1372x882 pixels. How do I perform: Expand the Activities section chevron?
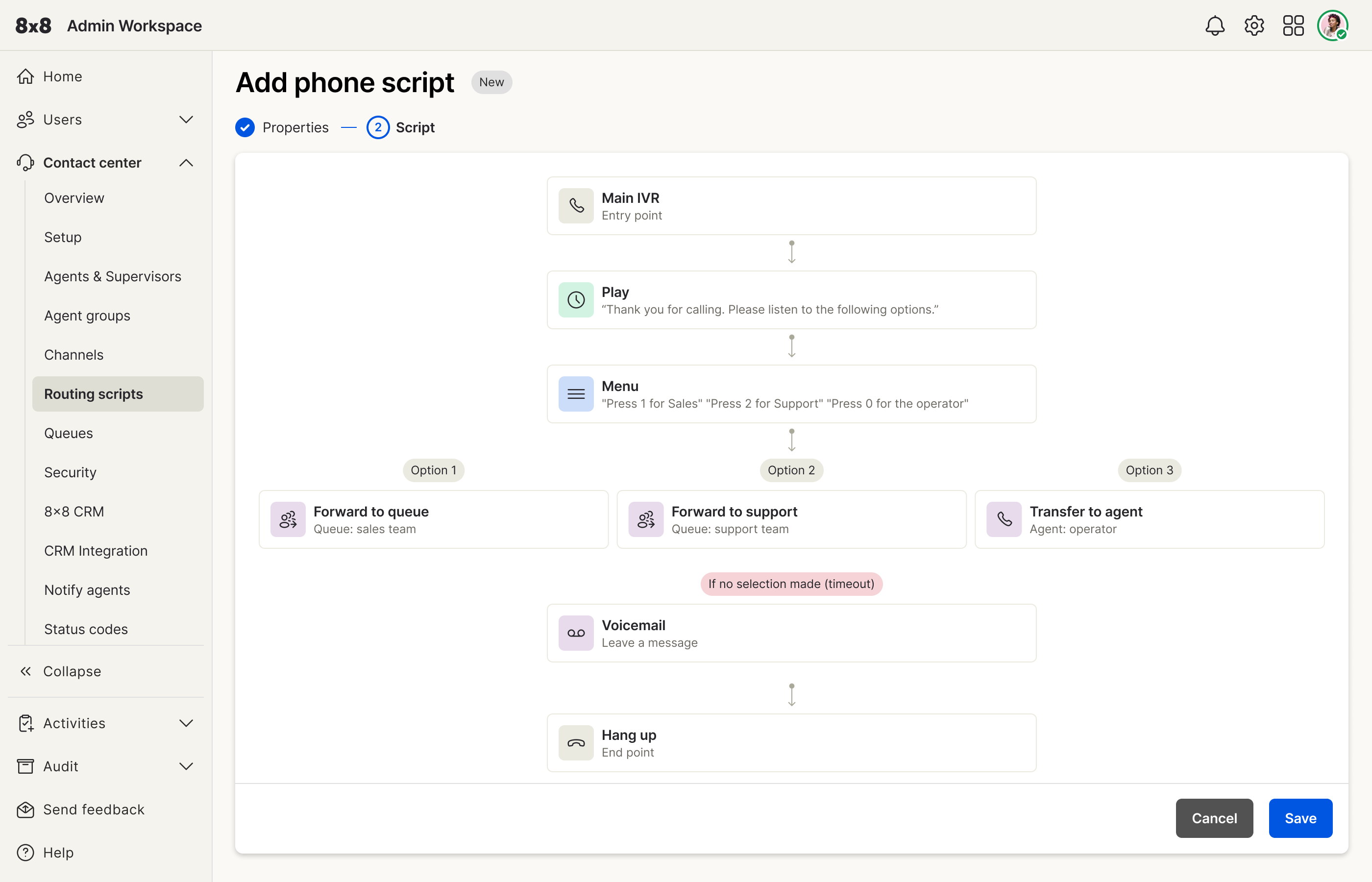[x=186, y=723]
